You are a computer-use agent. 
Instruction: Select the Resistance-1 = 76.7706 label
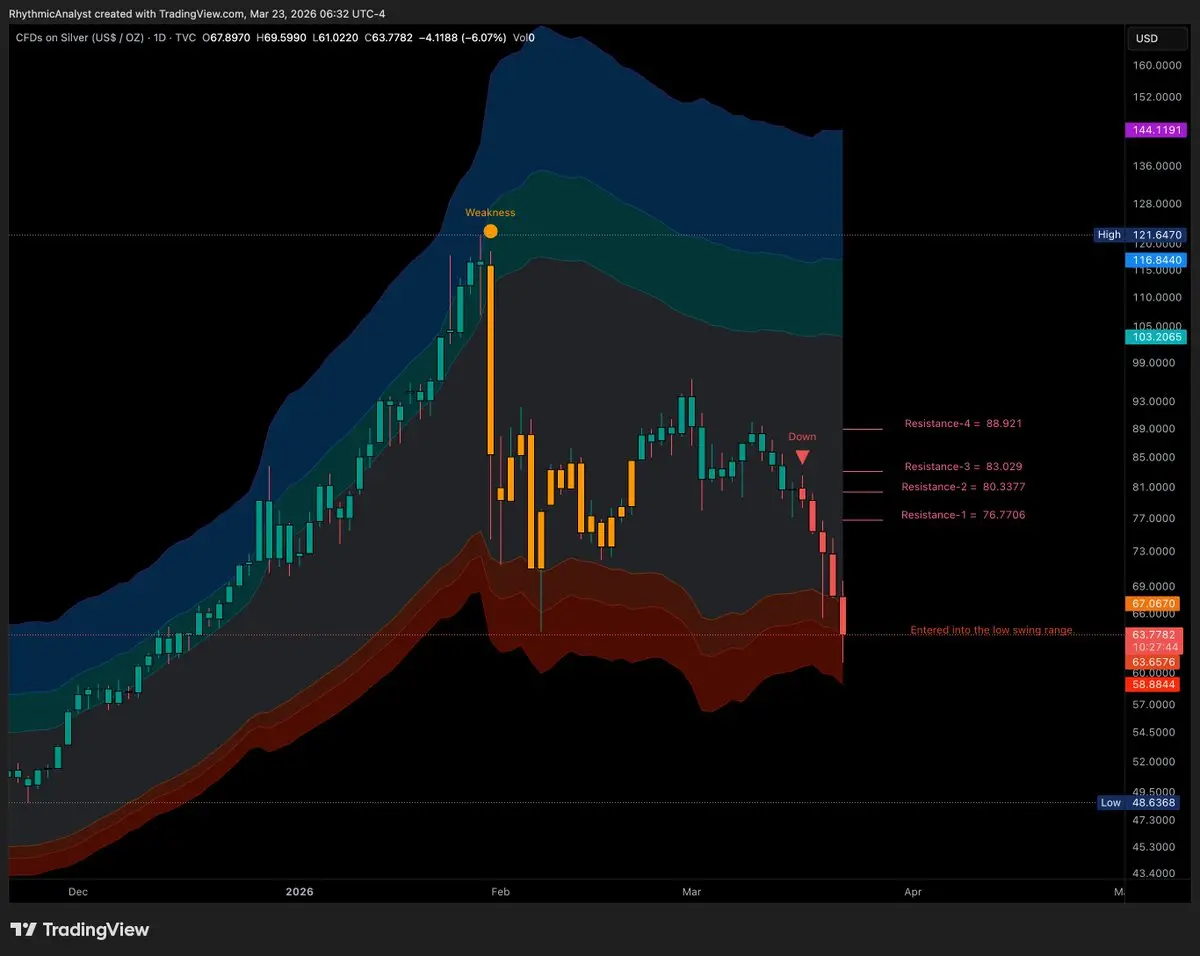pyautogui.click(x=963, y=515)
